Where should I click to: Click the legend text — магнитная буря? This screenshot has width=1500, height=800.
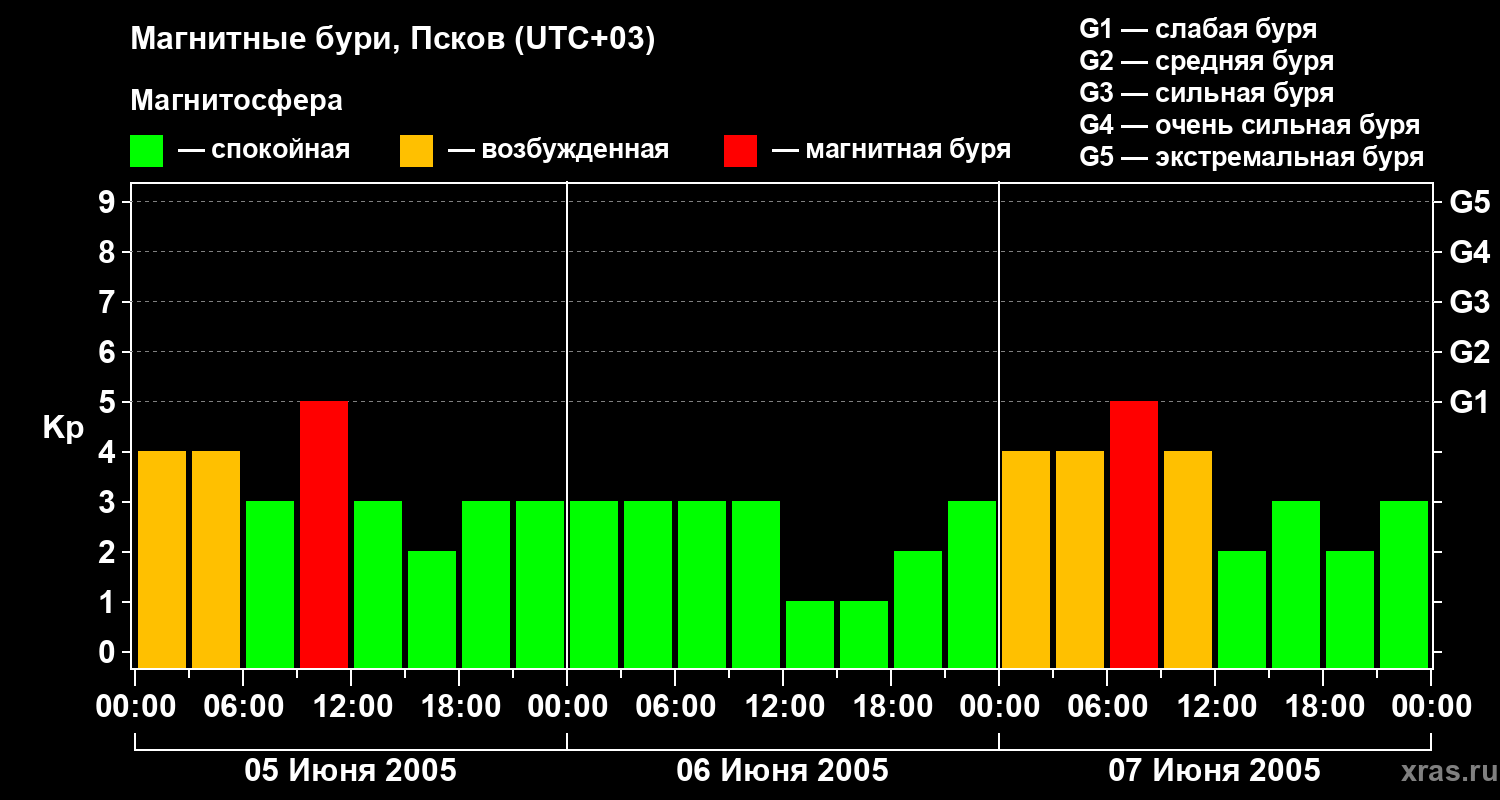pyautogui.click(x=891, y=150)
